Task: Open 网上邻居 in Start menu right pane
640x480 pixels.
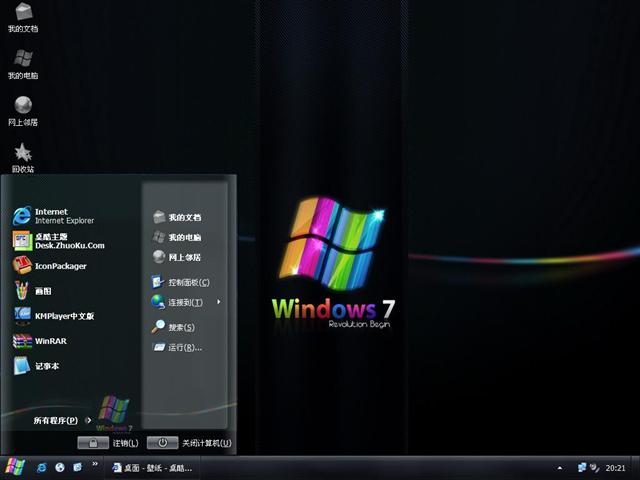Action: [177, 257]
